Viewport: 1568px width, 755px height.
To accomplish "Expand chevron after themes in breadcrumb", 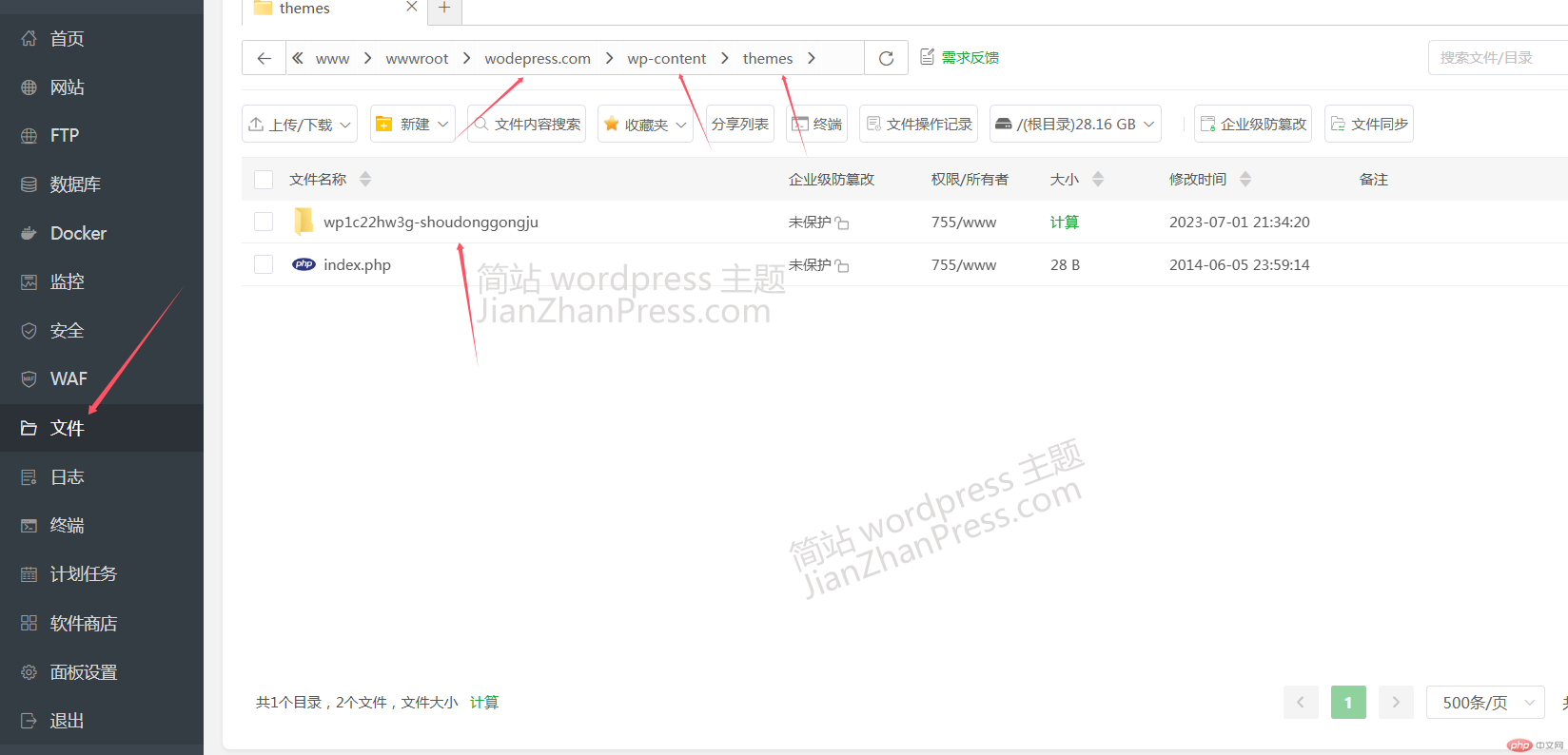I will coord(812,58).
